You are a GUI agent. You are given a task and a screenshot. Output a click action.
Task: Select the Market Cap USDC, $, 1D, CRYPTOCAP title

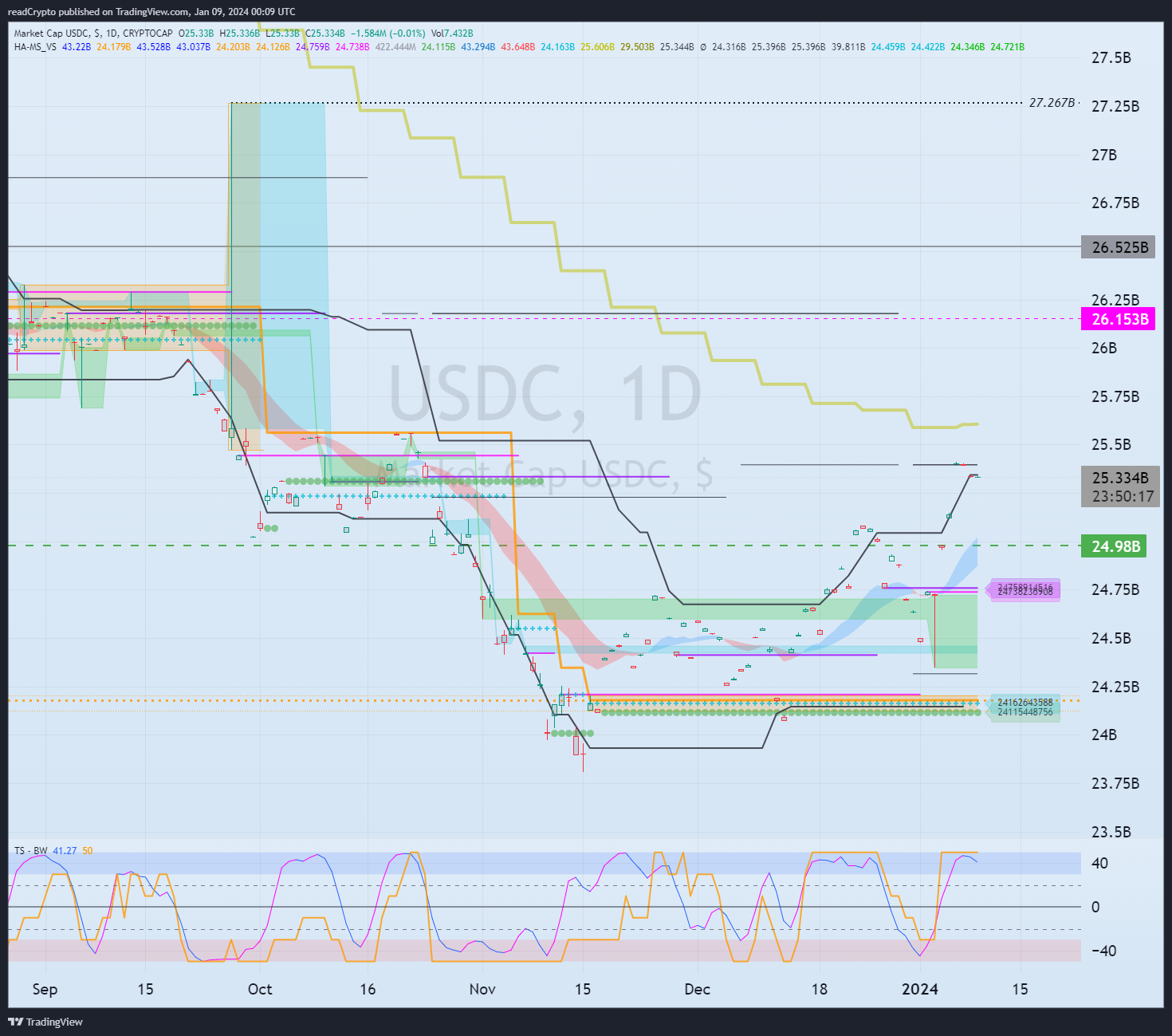93,33
